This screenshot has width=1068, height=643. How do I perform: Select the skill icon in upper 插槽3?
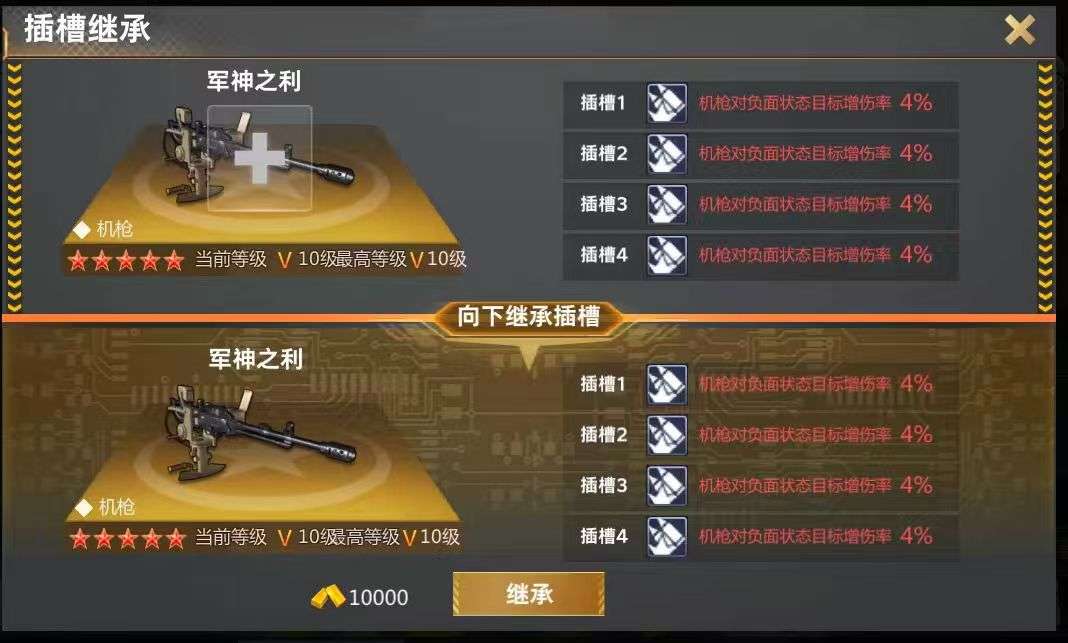[666, 204]
